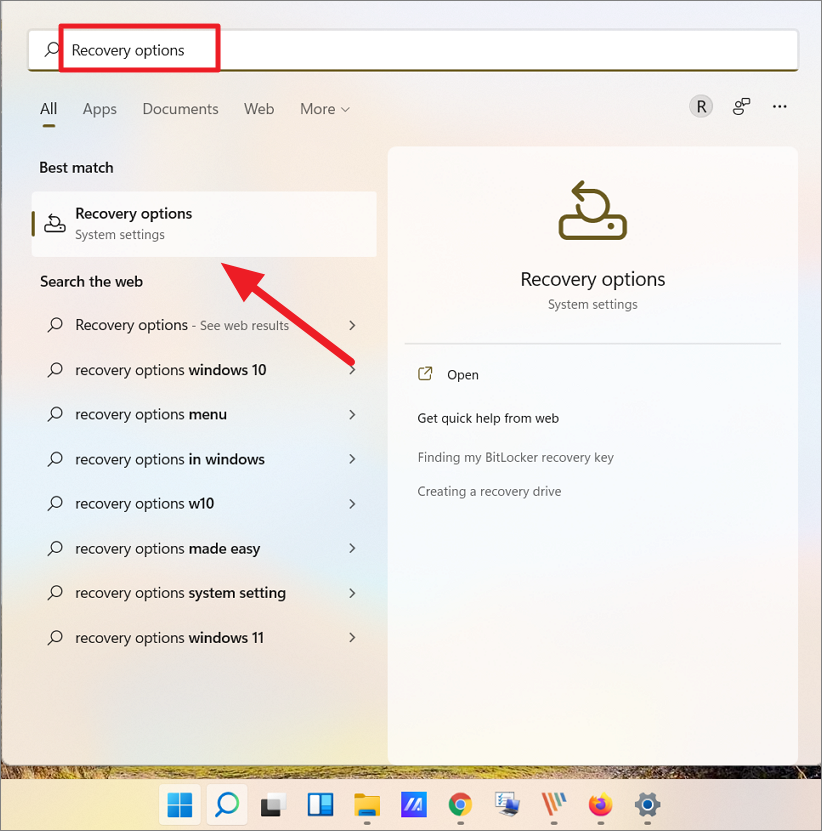Open the search feedback icon
The image size is (822, 831).
tap(741, 107)
